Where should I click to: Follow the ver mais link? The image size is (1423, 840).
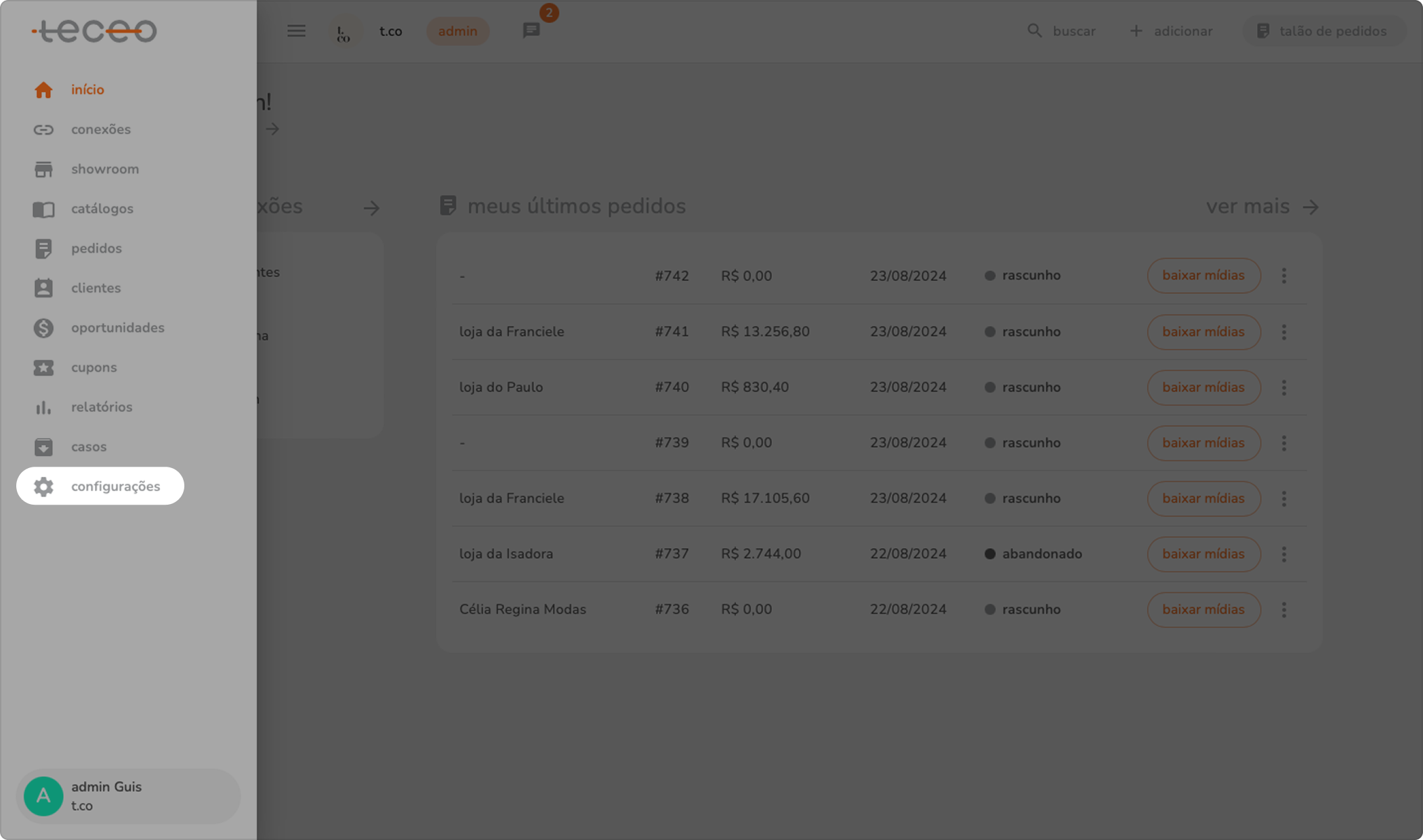tap(1261, 207)
